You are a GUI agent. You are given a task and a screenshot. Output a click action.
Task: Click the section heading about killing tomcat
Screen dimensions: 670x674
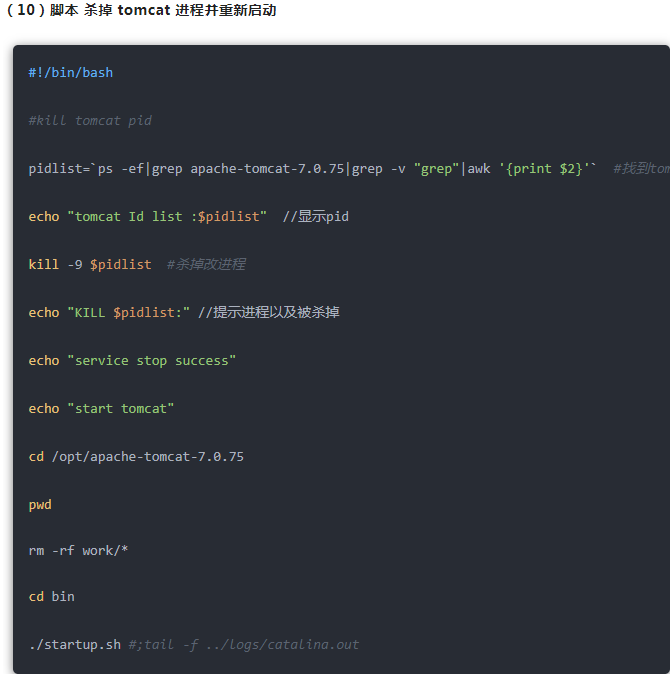(x=141, y=10)
